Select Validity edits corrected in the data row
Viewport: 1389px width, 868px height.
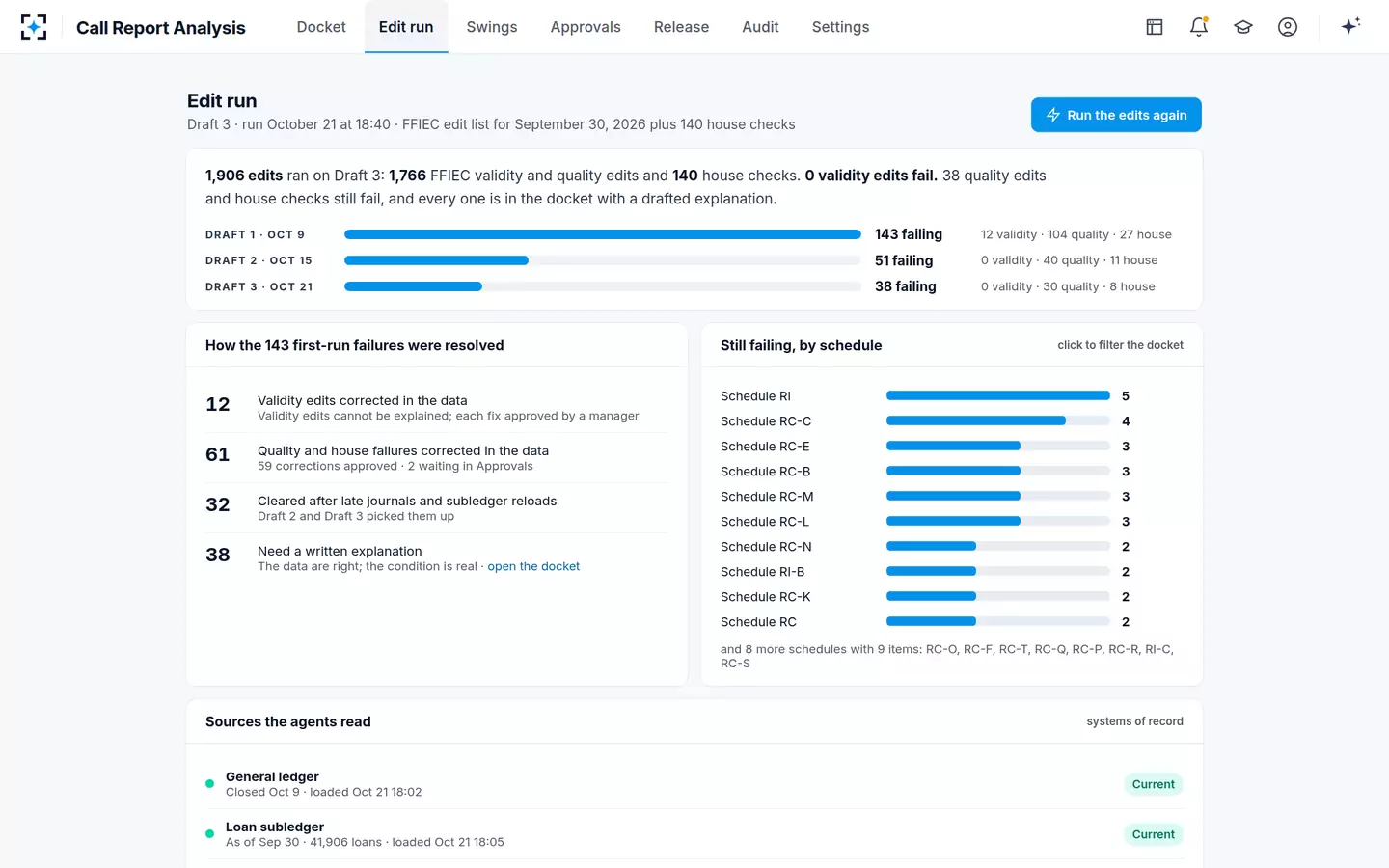click(x=437, y=408)
